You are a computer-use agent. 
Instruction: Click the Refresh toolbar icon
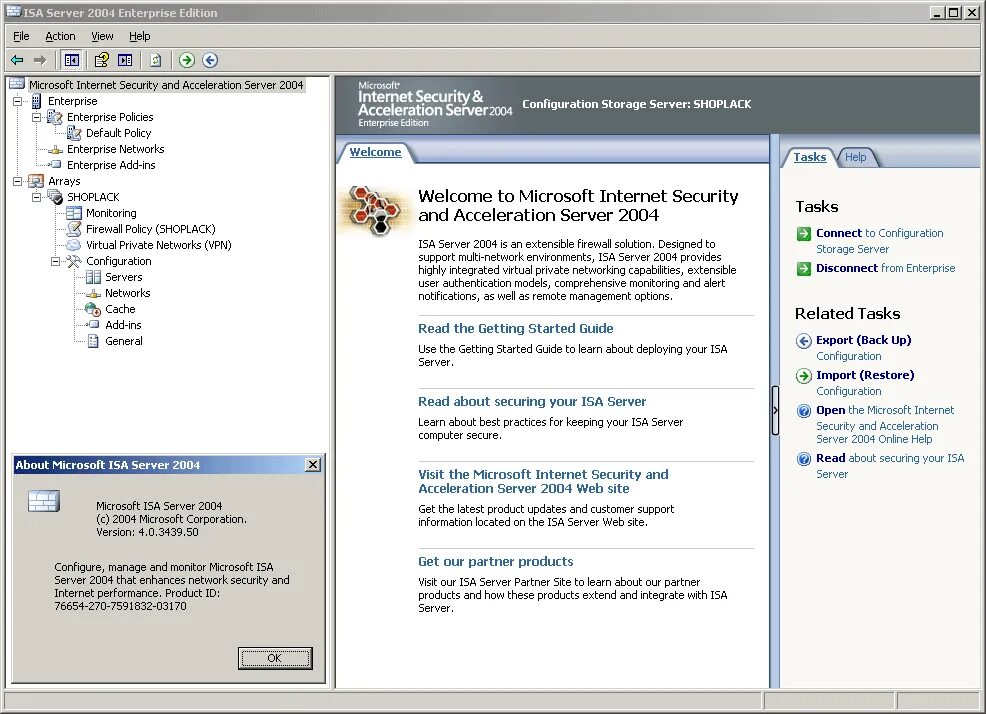[155, 60]
